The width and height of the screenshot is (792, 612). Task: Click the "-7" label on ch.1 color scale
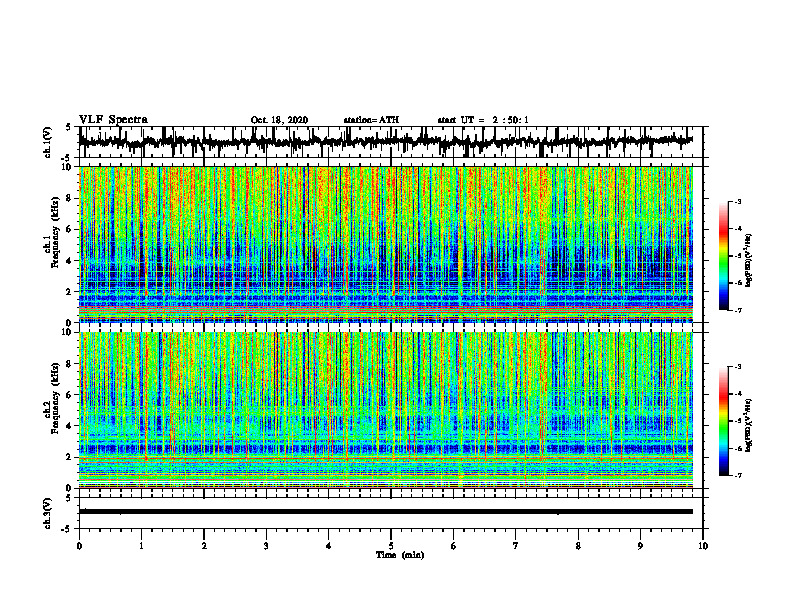click(738, 310)
